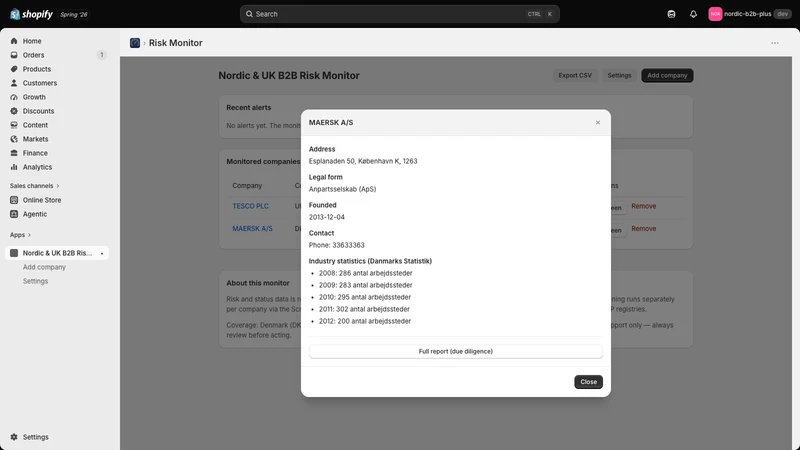The image size is (800, 450).
Task: Click the Risk Monitor app icon in sidebar
Action: pyautogui.click(x=14, y=253)
